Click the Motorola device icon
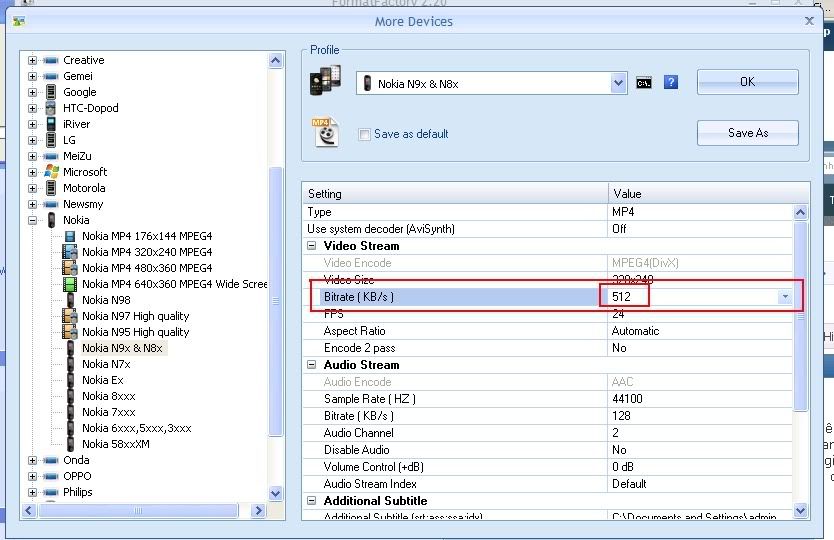 coord(51,188)
